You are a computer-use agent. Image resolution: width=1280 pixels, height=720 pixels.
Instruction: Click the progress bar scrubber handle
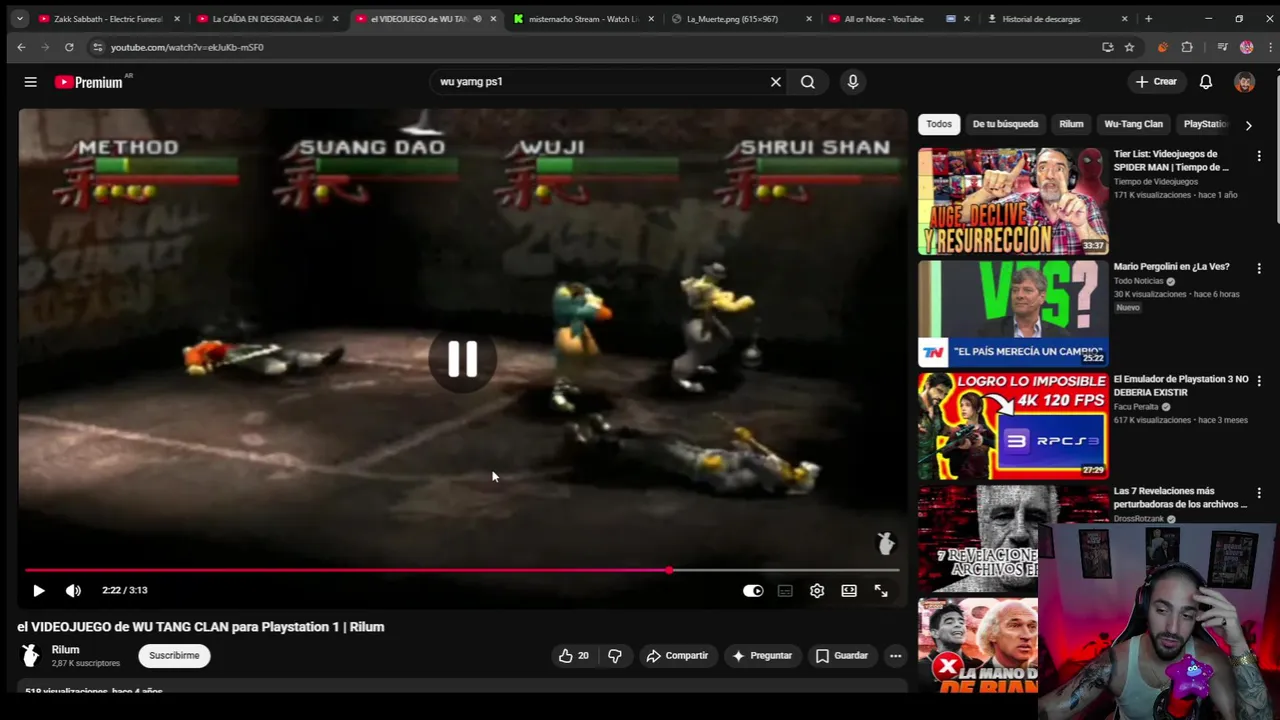pos(669,570)
